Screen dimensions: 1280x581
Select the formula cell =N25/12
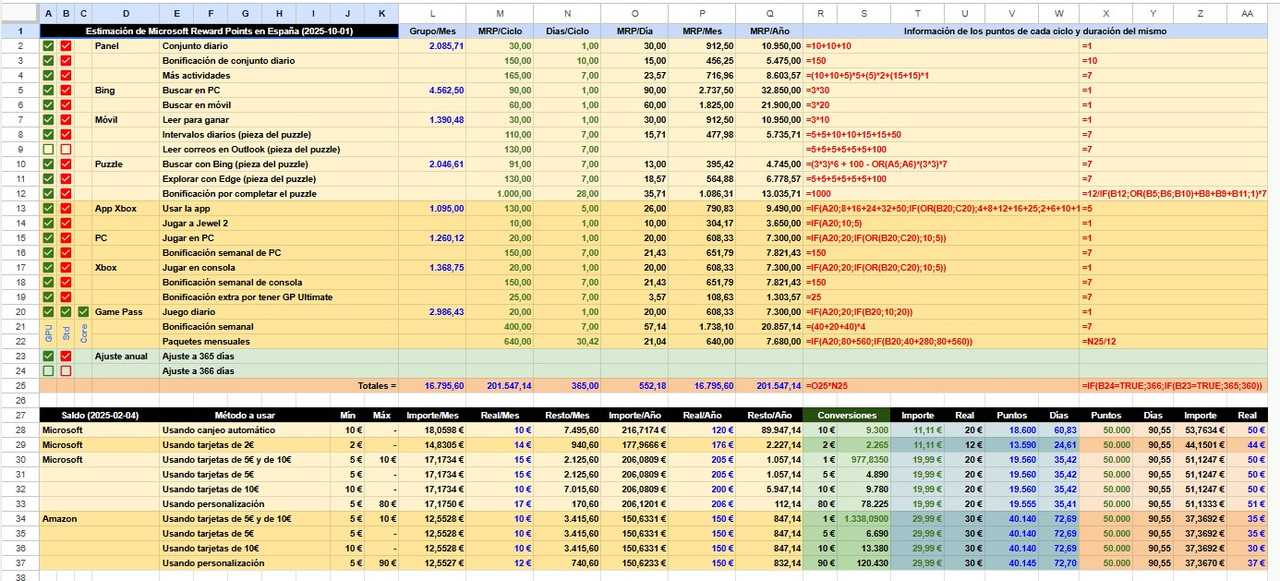pos(1174,341)
